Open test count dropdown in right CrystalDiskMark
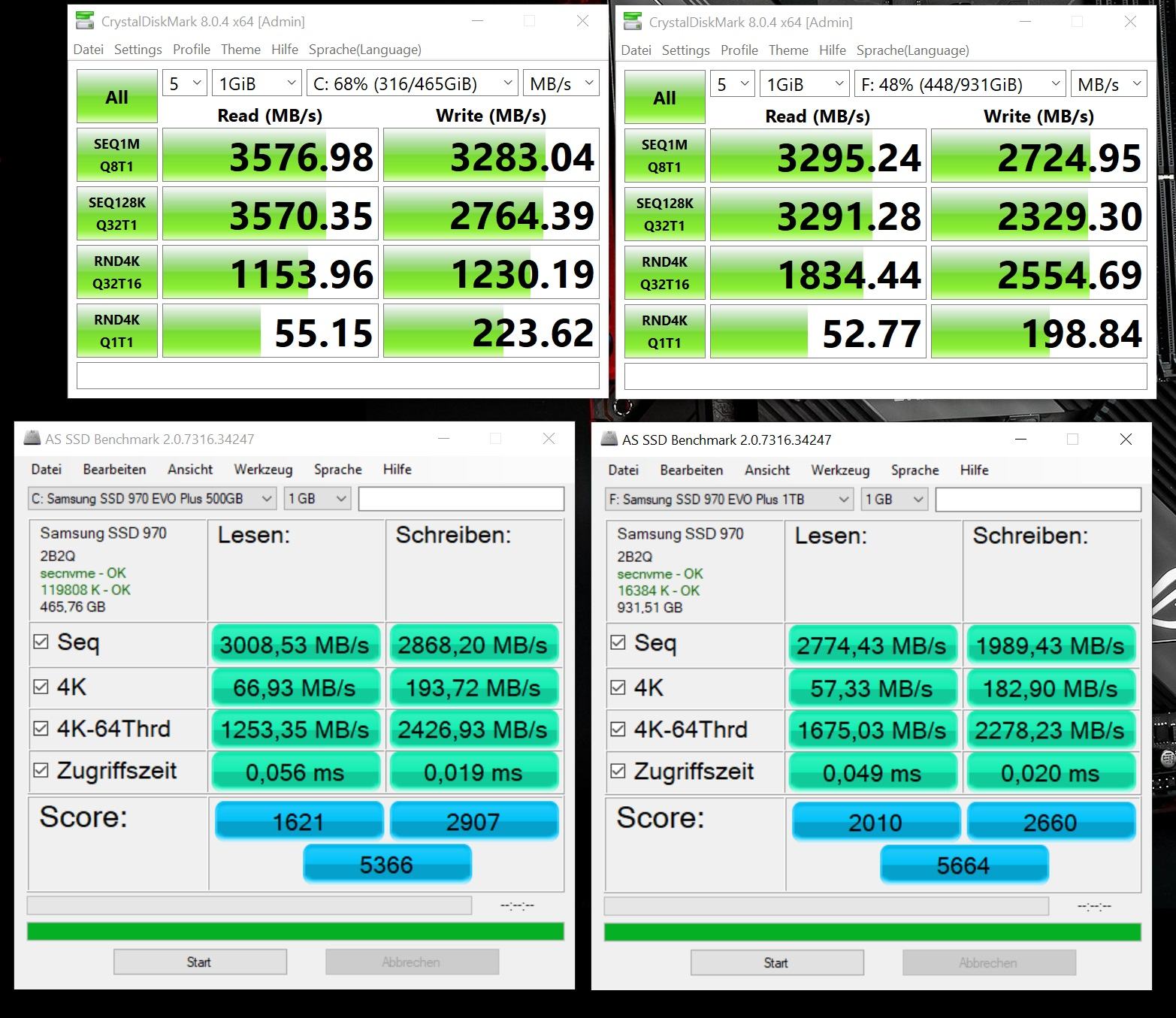The height and width of the screenshot is (1018, 1176). 733,84
